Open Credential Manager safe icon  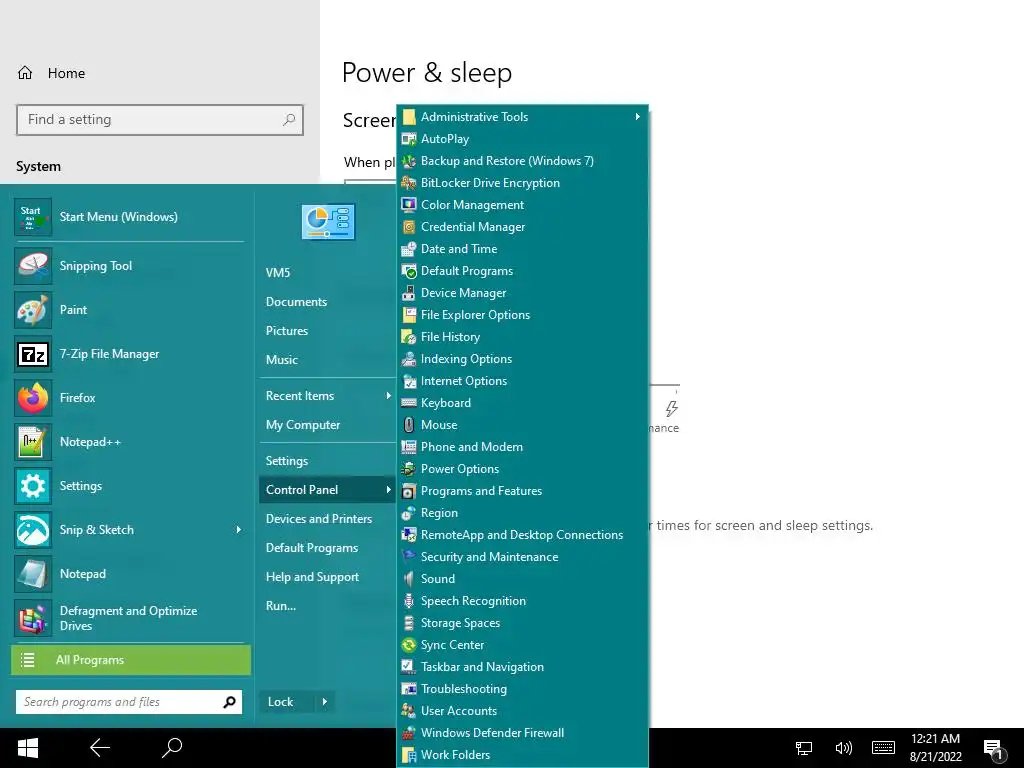409,227
